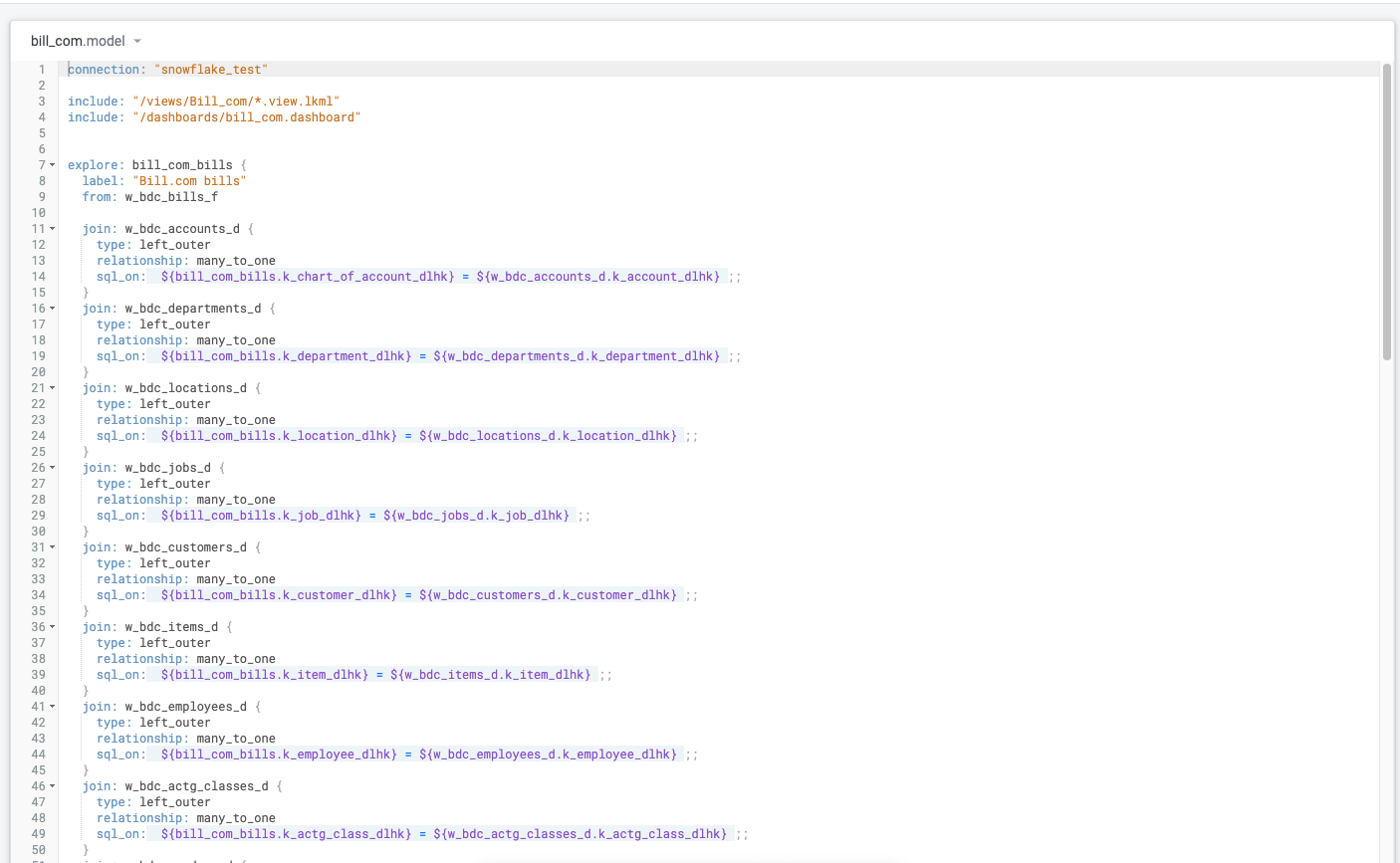Viewport: 1400px width, 863px height.
Task: Fold the w_bdc_customers_d join block
Action: point(53,547)
